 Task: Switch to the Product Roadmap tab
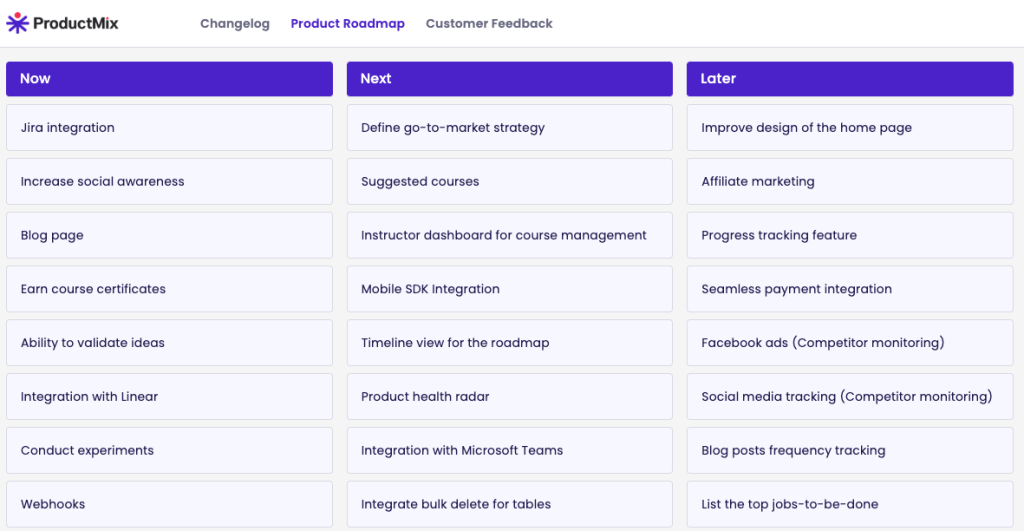348,24
